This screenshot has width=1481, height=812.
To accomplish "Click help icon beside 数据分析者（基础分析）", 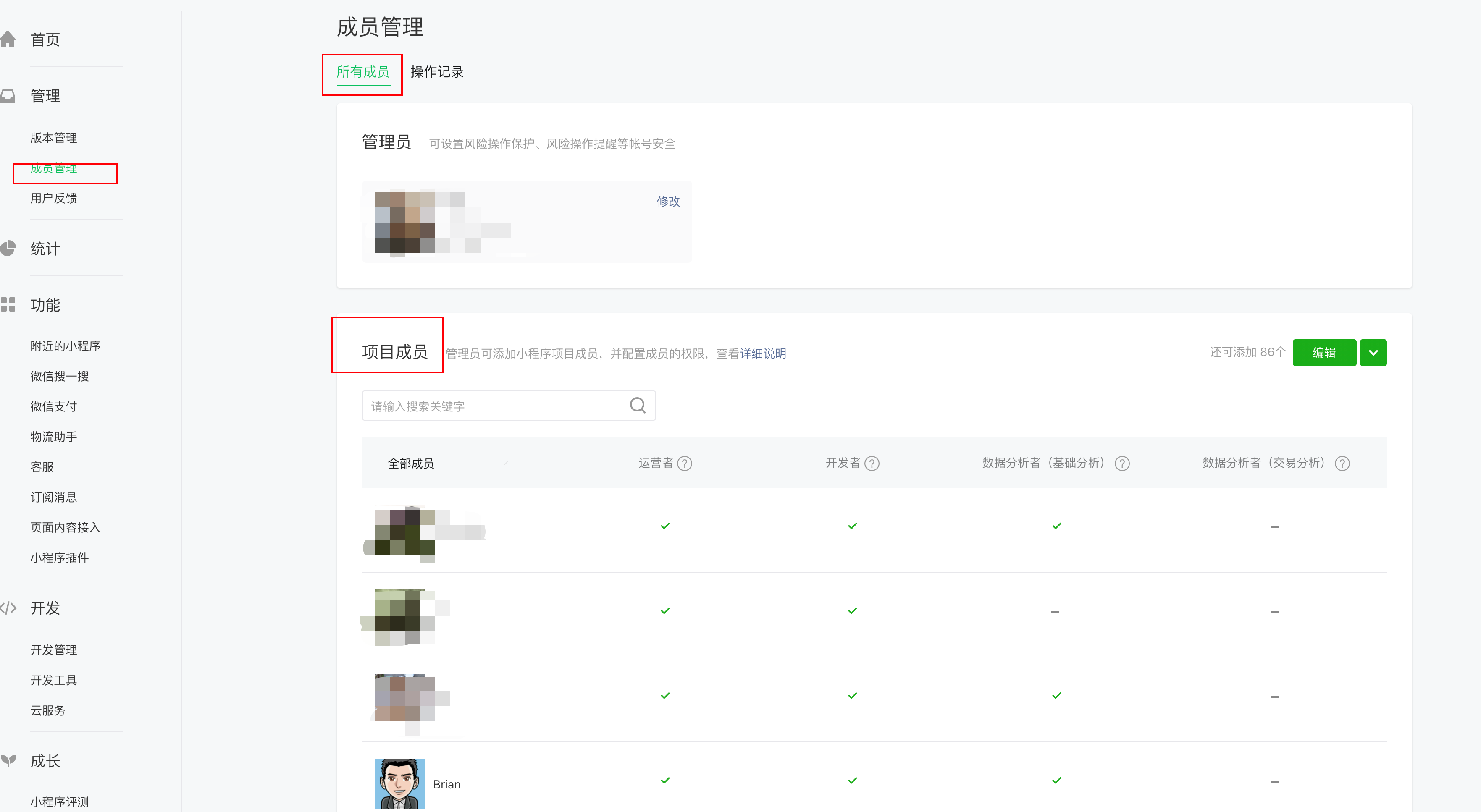I will pos(1122,464).
